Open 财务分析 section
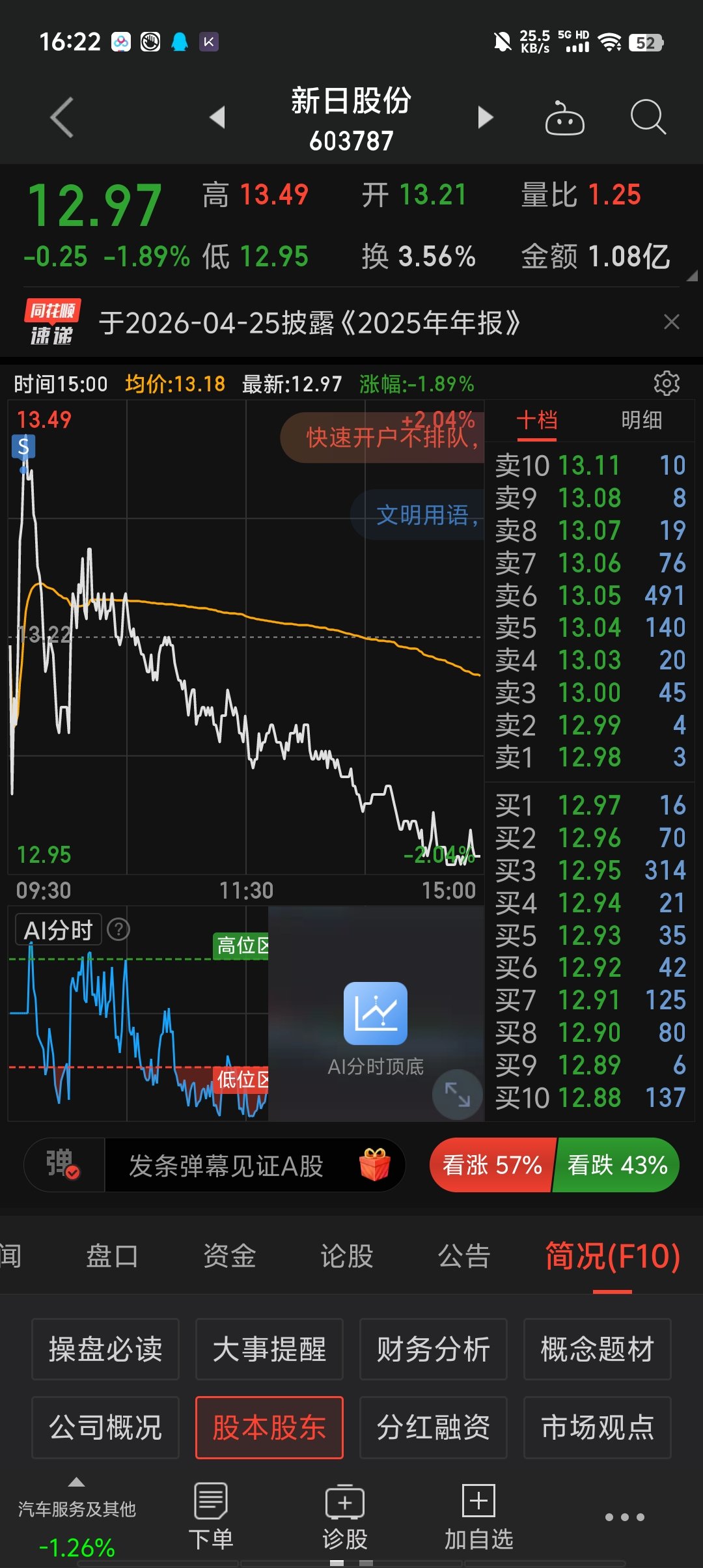Viewport: 703px width, 1568px height. [434, 1349]
